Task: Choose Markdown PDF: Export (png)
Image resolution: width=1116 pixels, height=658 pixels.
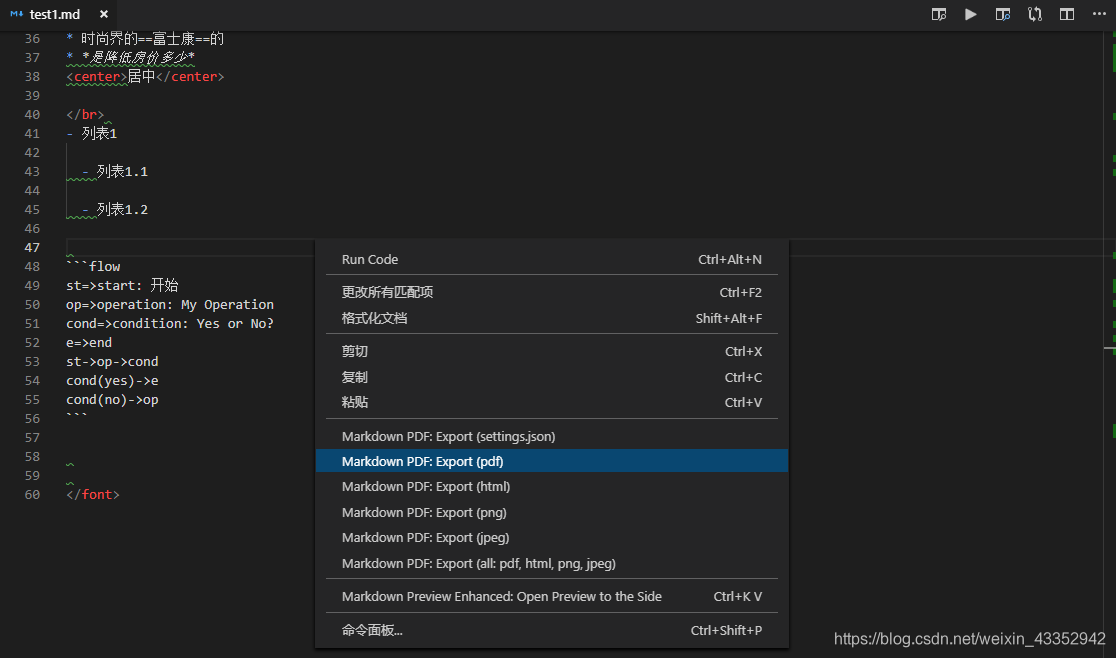Action: (x=552, y=513)
